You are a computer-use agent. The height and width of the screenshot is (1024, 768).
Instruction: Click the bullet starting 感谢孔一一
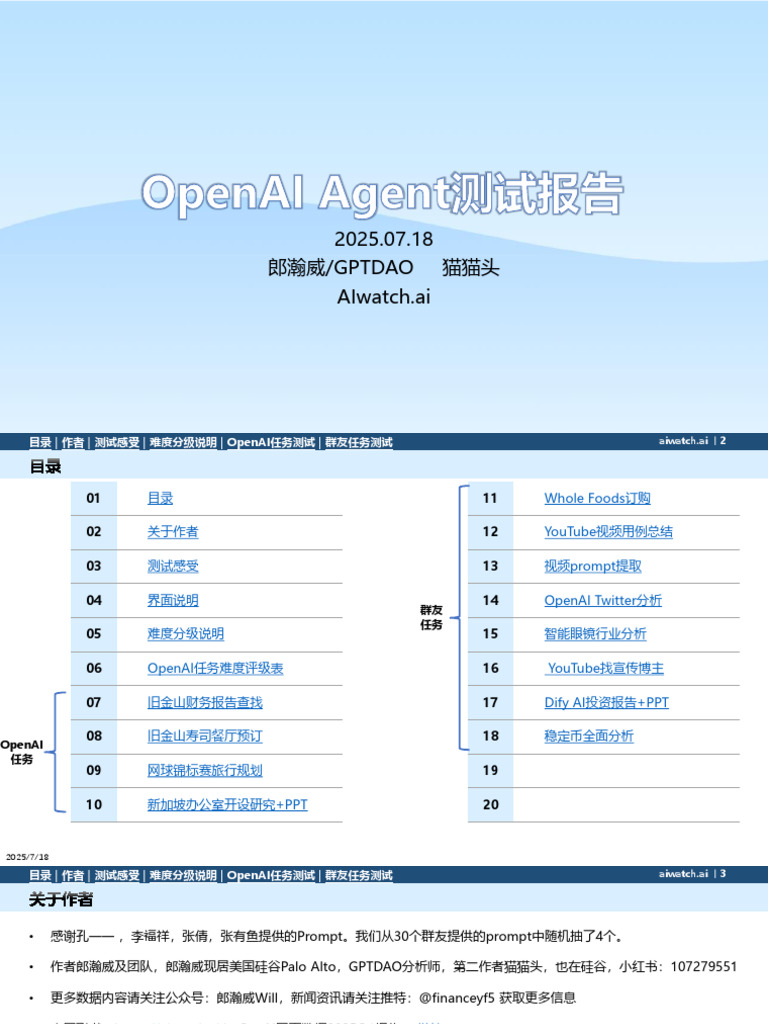[336, 936]
